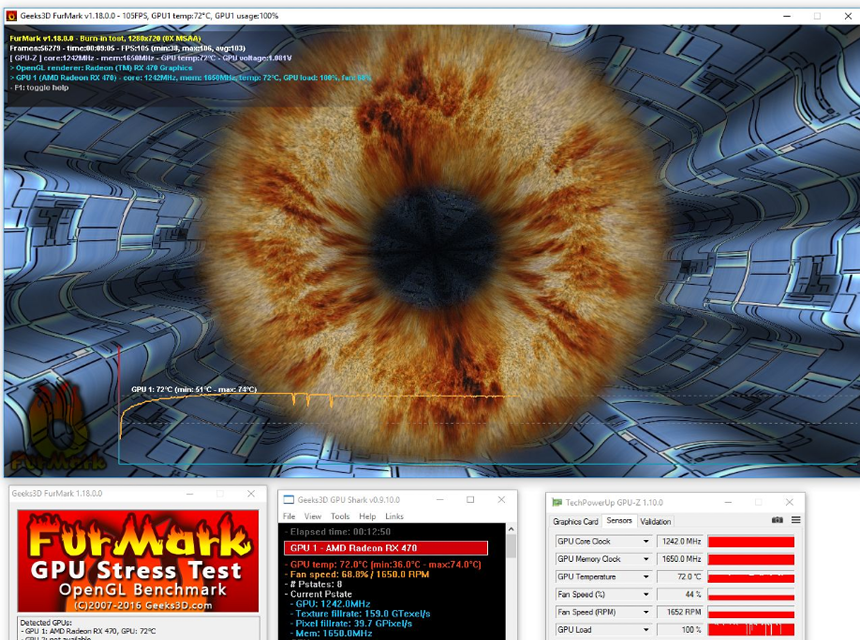This screenshot has width=860, height=640.
Task: Open the GPU Temperature sensor dropdown
Action: pyautogui.click(x=646, y=577)
